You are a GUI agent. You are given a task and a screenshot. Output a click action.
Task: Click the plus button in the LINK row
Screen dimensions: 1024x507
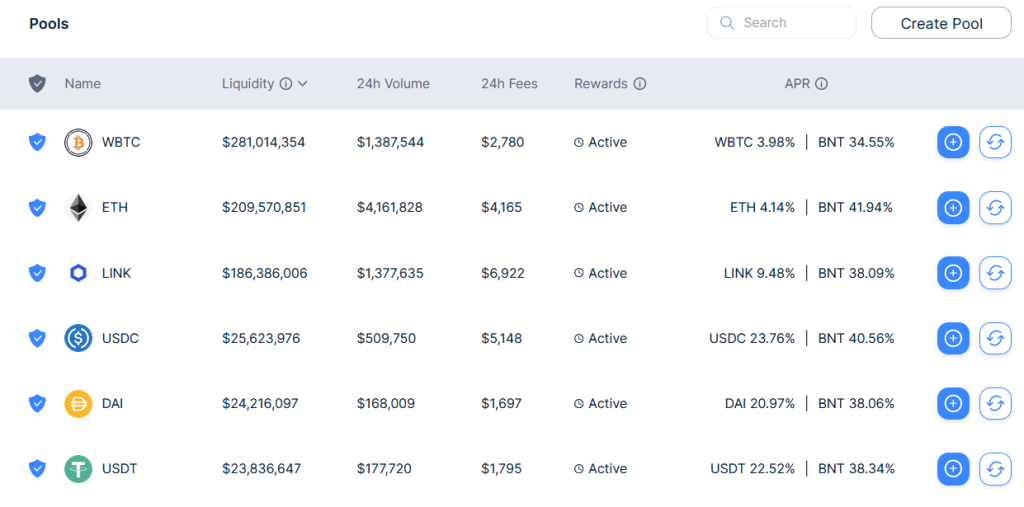point(953,273)
